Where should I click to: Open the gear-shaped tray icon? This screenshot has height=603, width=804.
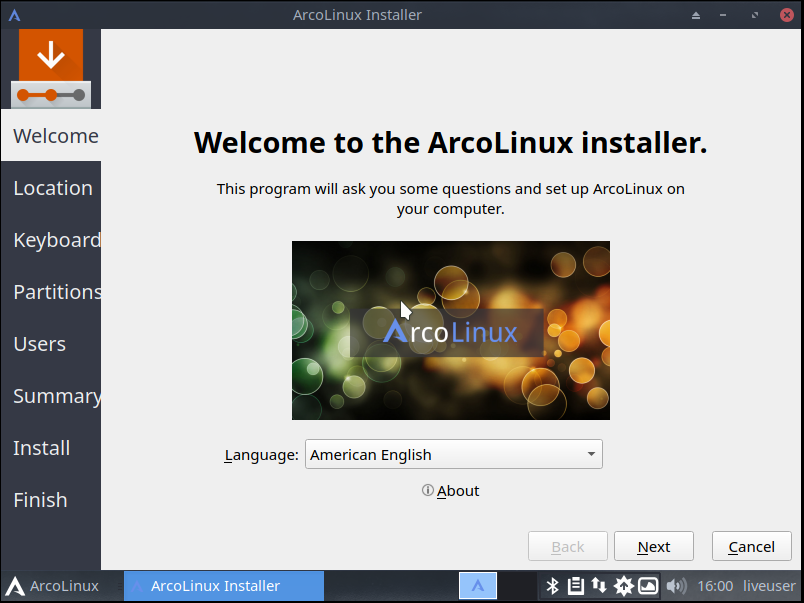[x=624, y=586]
